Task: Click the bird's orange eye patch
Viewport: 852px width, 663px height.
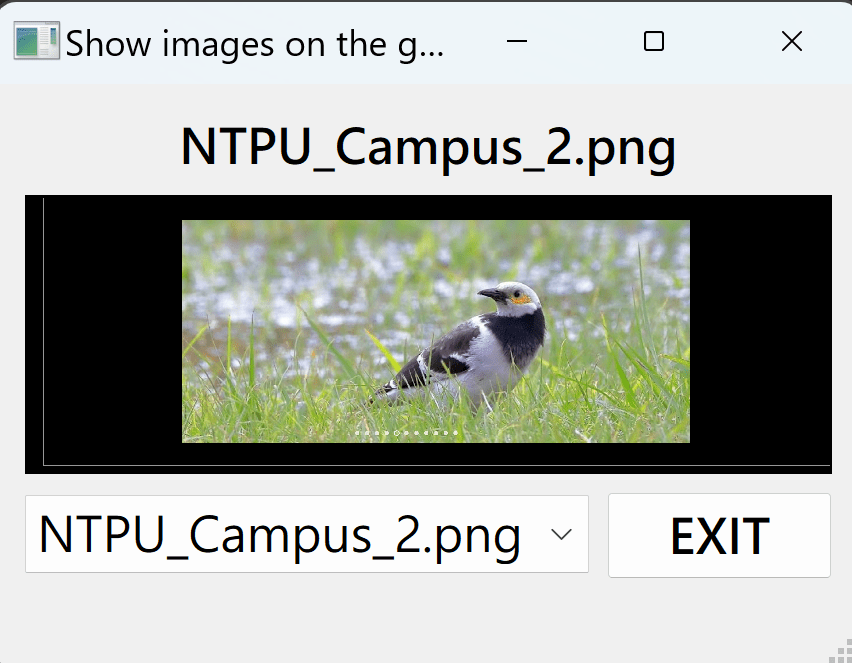Action: coord(521,299)
